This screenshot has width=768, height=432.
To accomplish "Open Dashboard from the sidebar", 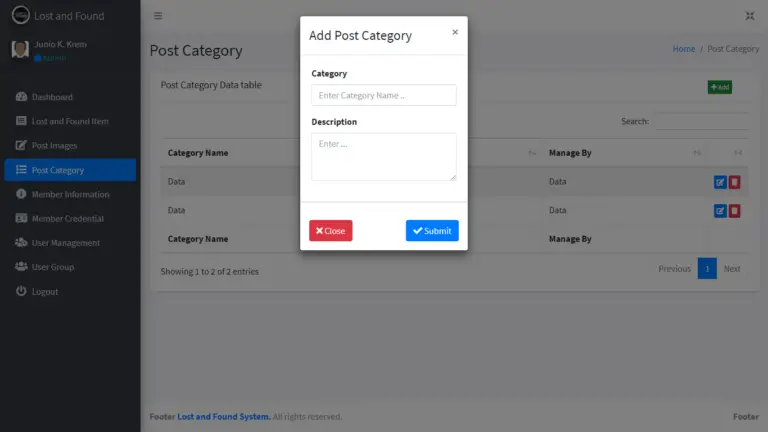I will [70, 97].
